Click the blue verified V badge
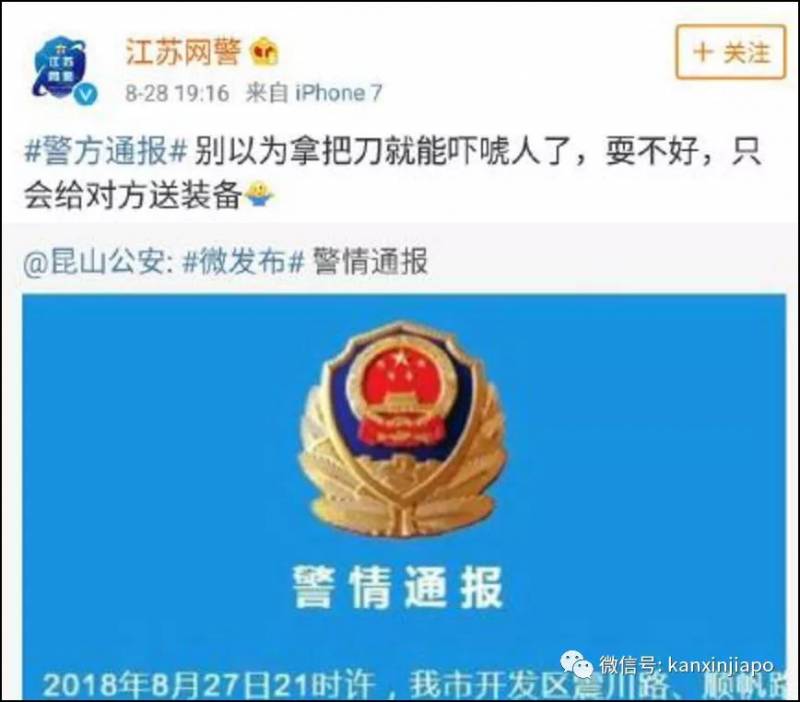This screenshot has width=800, height=702. pos(85,95)
